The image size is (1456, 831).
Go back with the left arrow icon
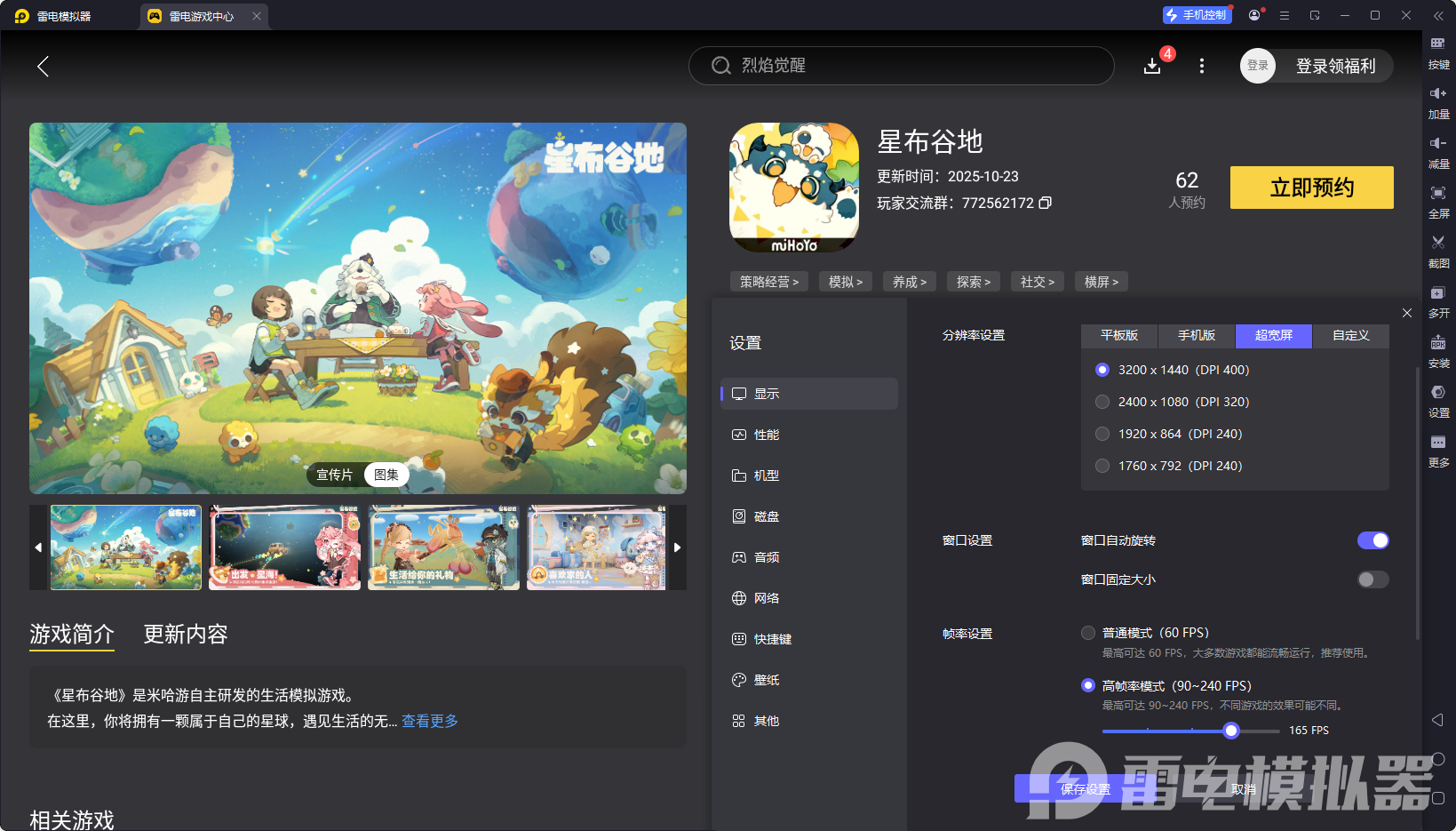[x=43, y=66]
